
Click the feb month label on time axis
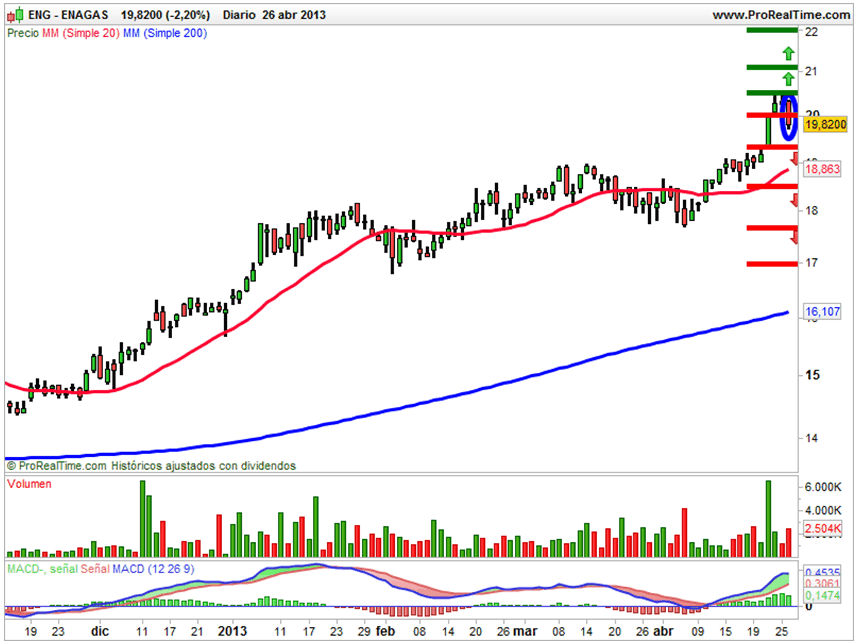385,631
